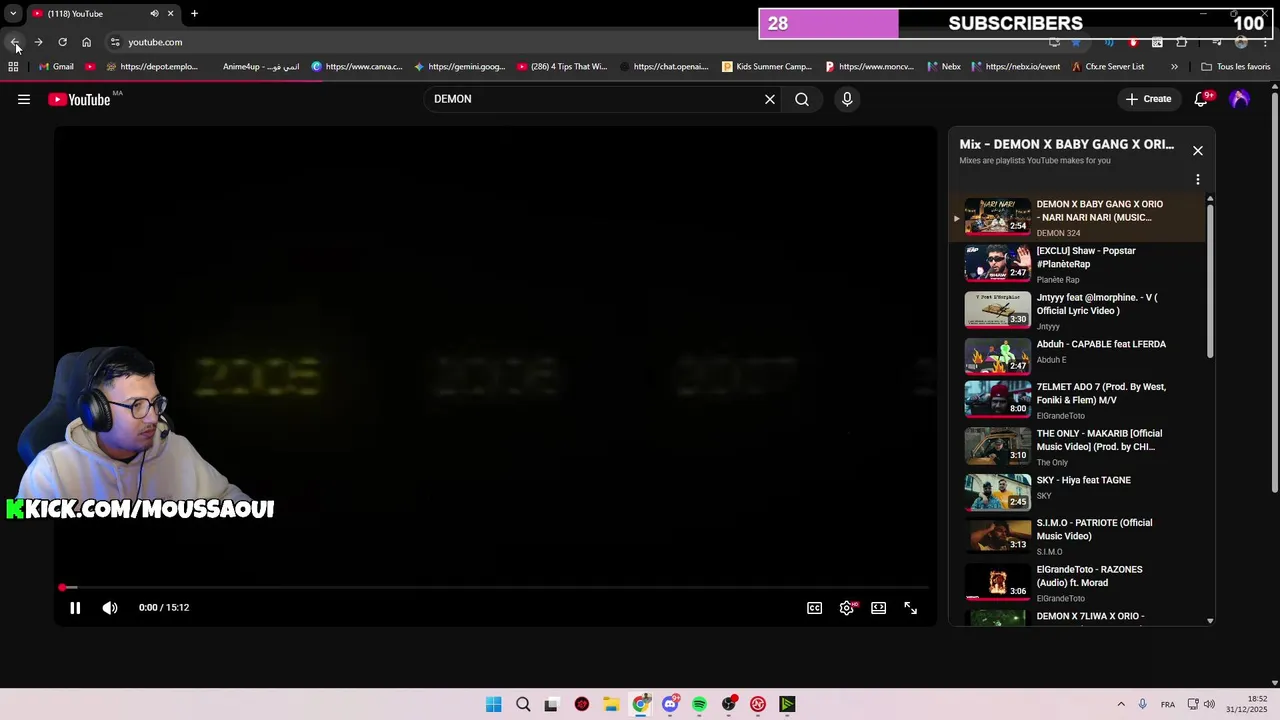Open the YouTube guide hamburger menu

(24, 99)
